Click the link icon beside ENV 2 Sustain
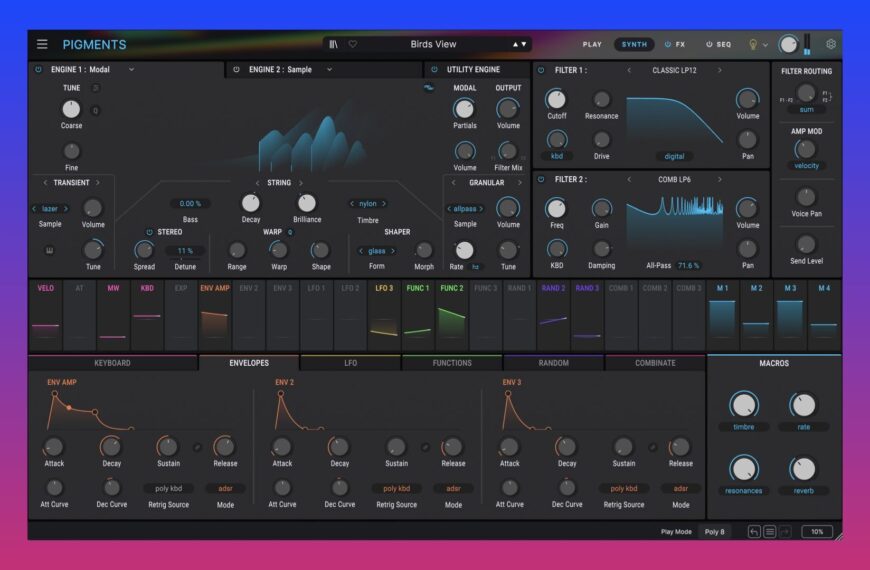 425,447
